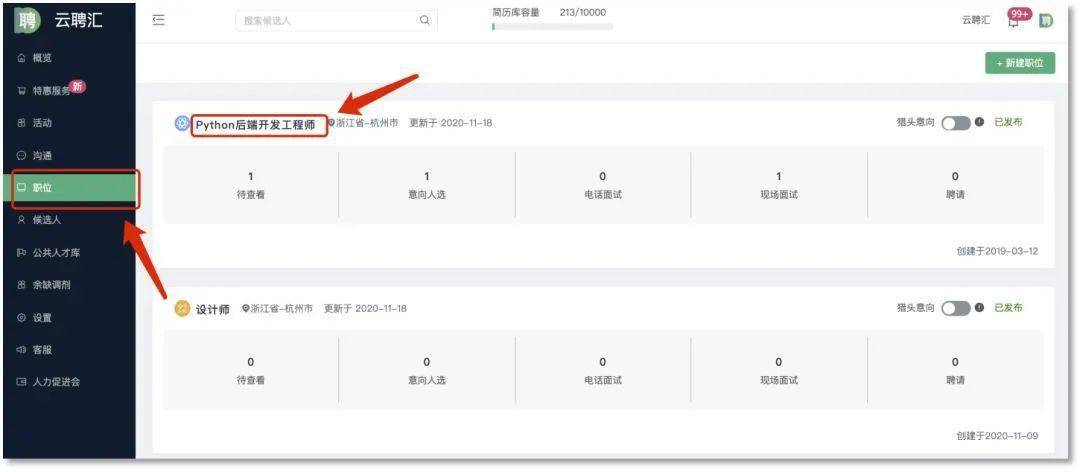Click the green user avatar icon

tap(1046, 21)
